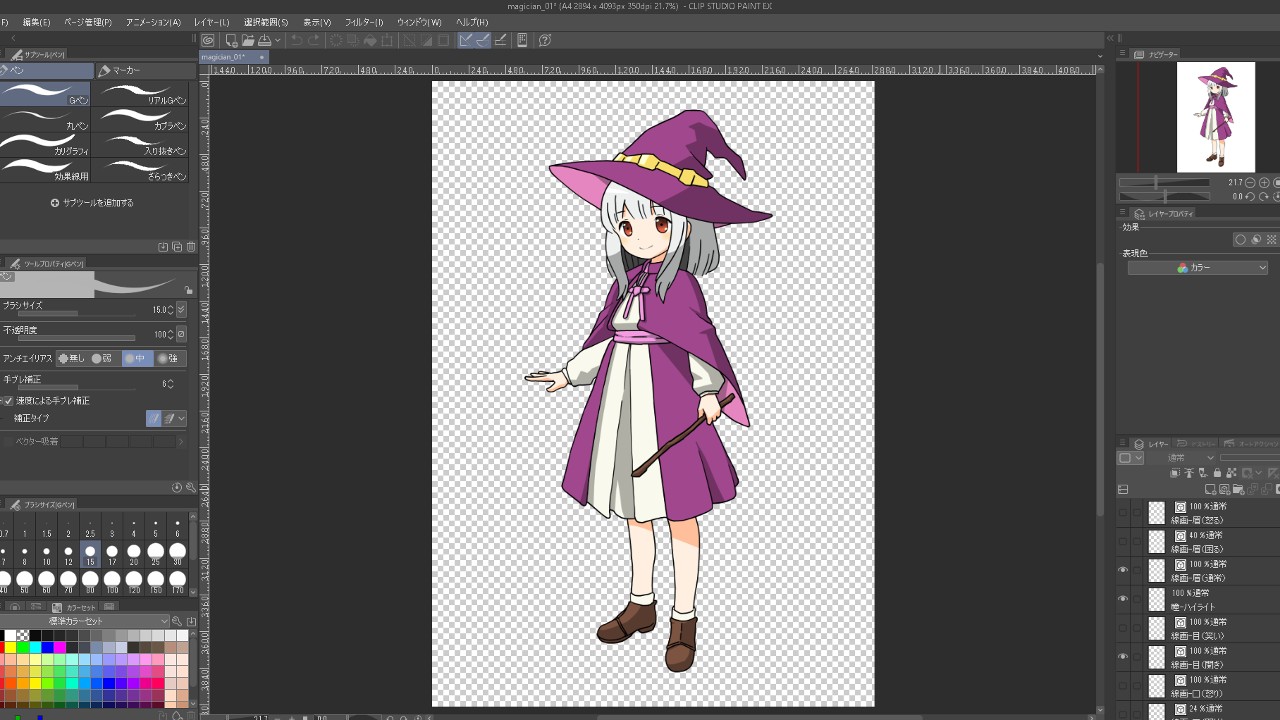Toggle Snap to Special Ruler icon

click(483, 41)
